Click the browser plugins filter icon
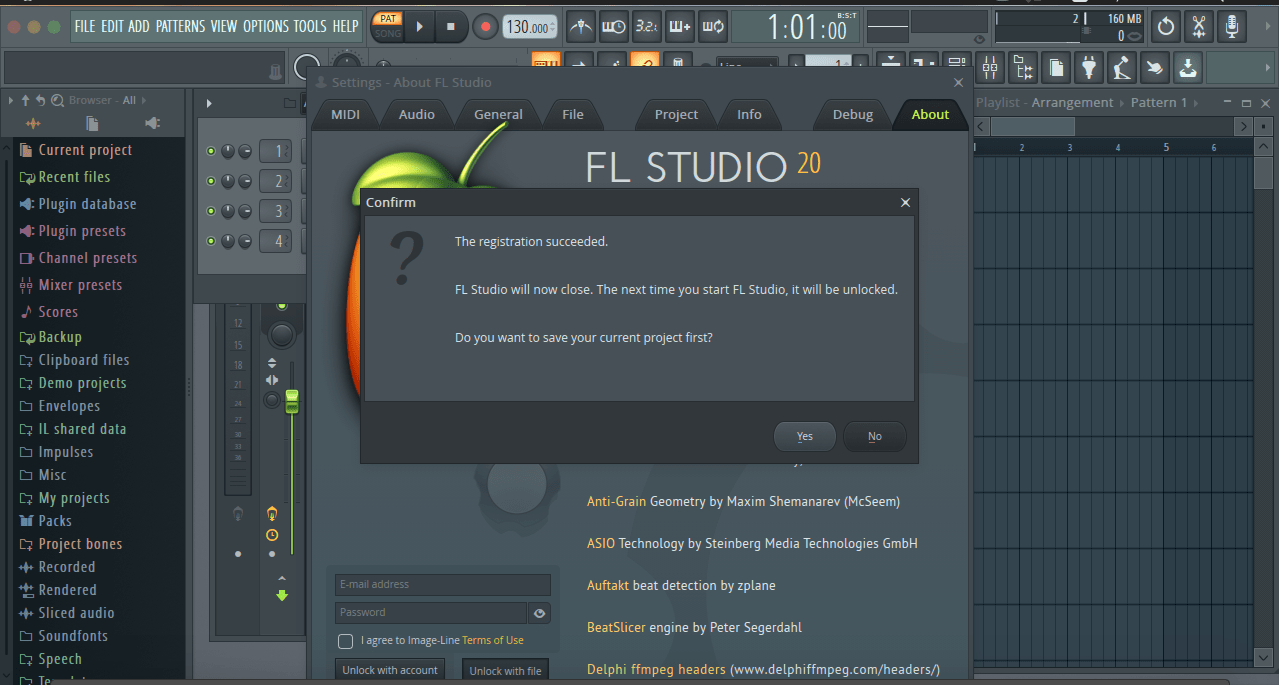The width and height of the screenshot is (1279, 685). click(x=152, y=123)
